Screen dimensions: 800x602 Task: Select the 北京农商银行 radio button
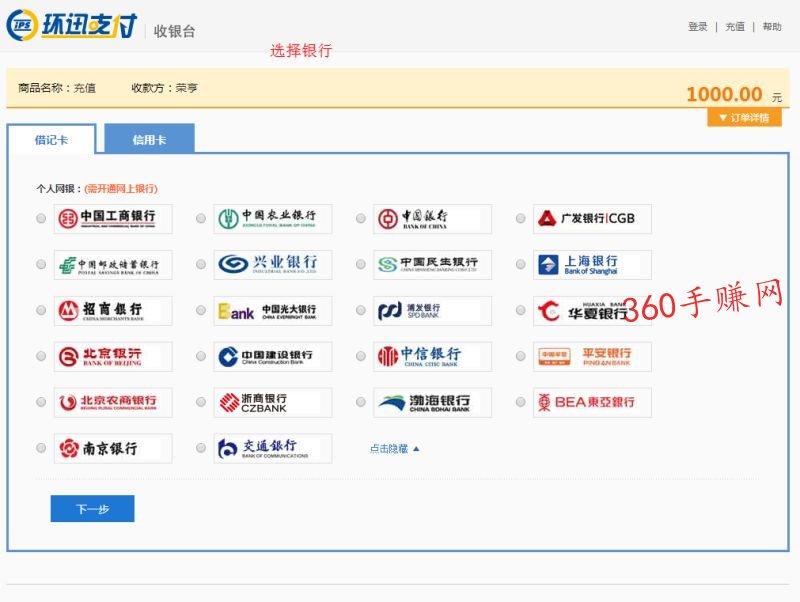41,402
